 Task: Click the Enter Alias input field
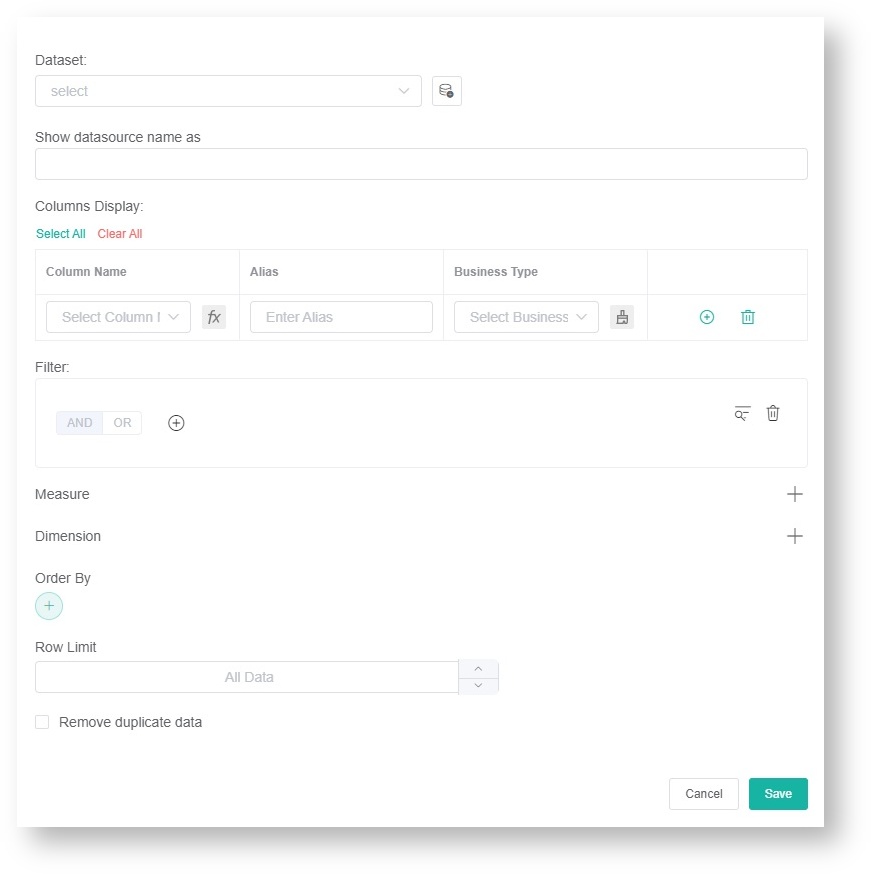pyautogui.click(x=340, y=317)
